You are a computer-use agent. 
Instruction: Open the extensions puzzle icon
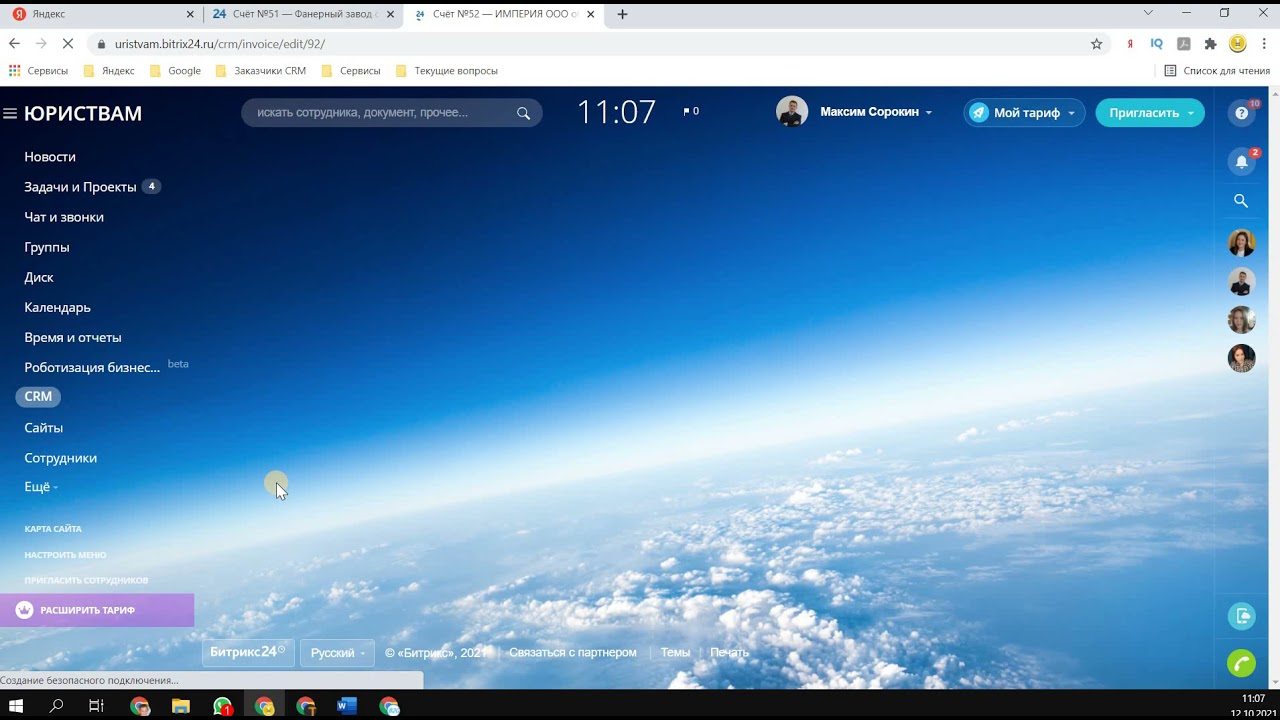[1210, 44]
